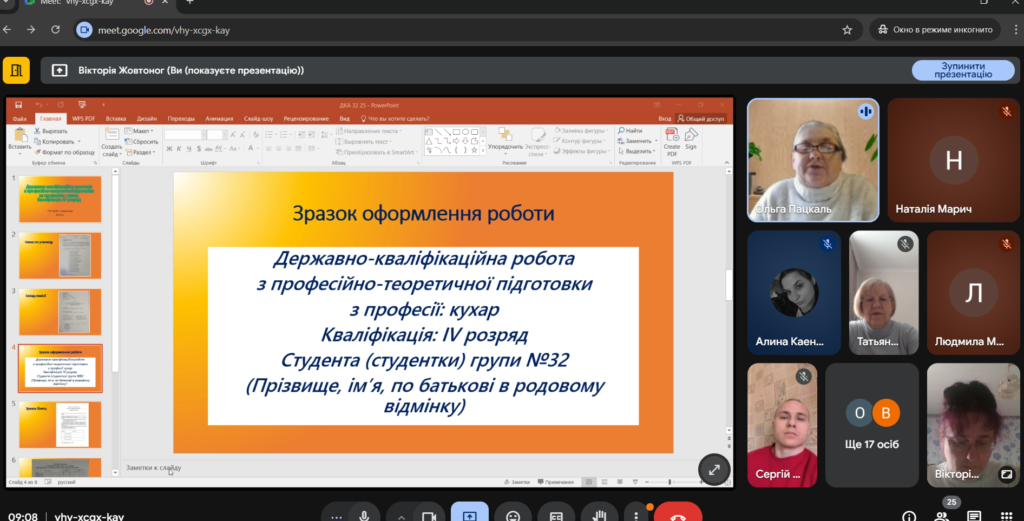This screenshot has height=521, width=1024.
Task: Toggle the camera button in Meet bar
Action: click(427, 515)
